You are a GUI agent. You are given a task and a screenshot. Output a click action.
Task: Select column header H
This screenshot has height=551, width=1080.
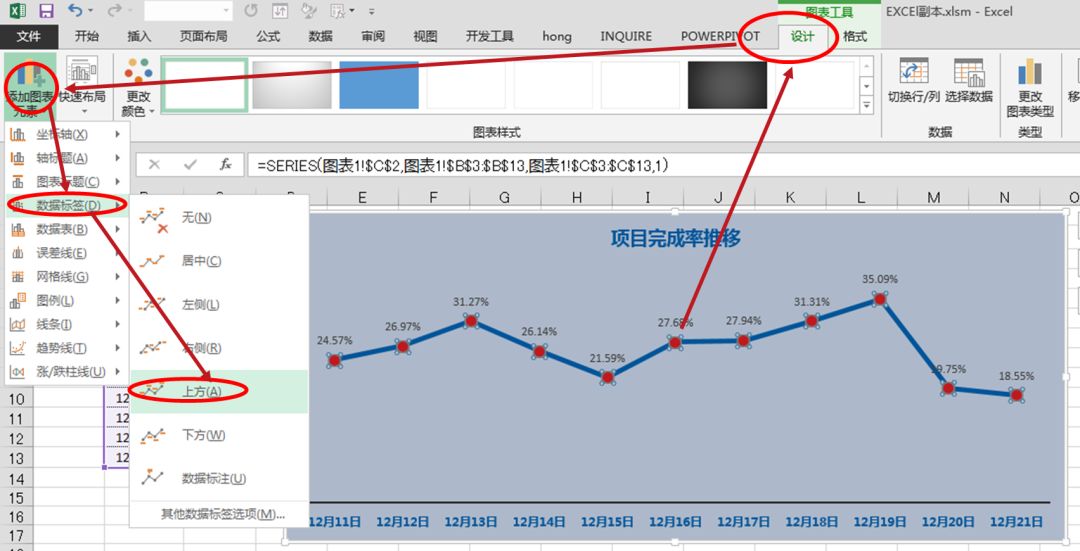point(577,198)
